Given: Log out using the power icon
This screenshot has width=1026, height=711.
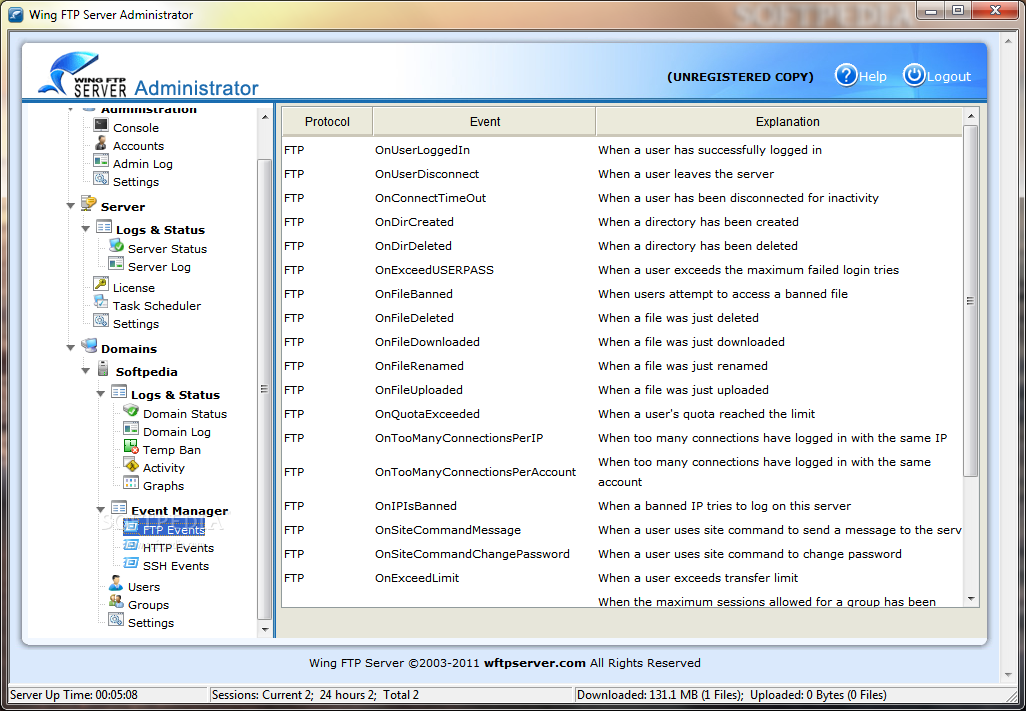Looking at the screenshot, I should (x=914, y=75).
